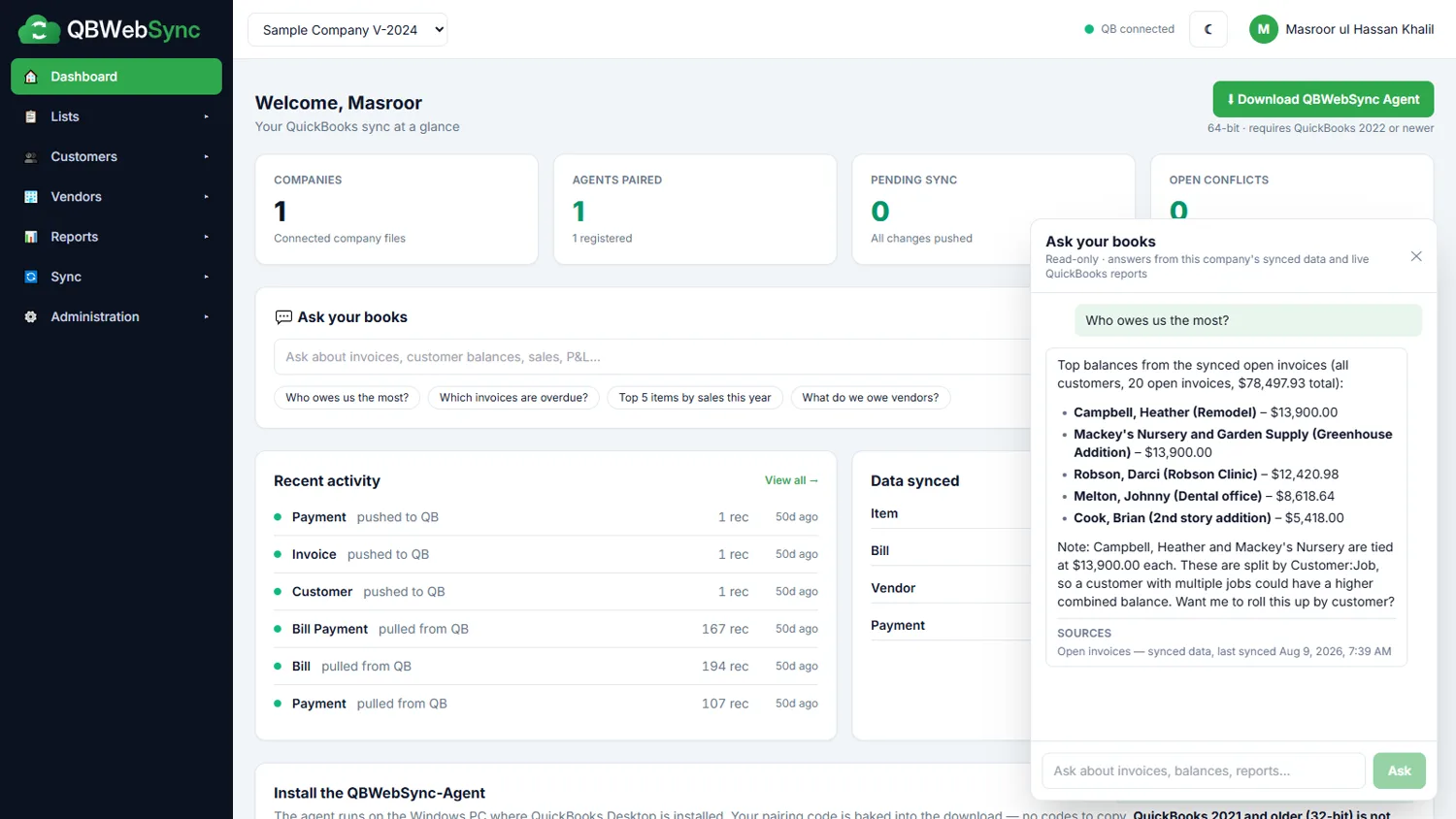This screenshot has width=1456, height=819.
Task: Click the QBWebSync cloud logo icon
Action: (40, 29)
